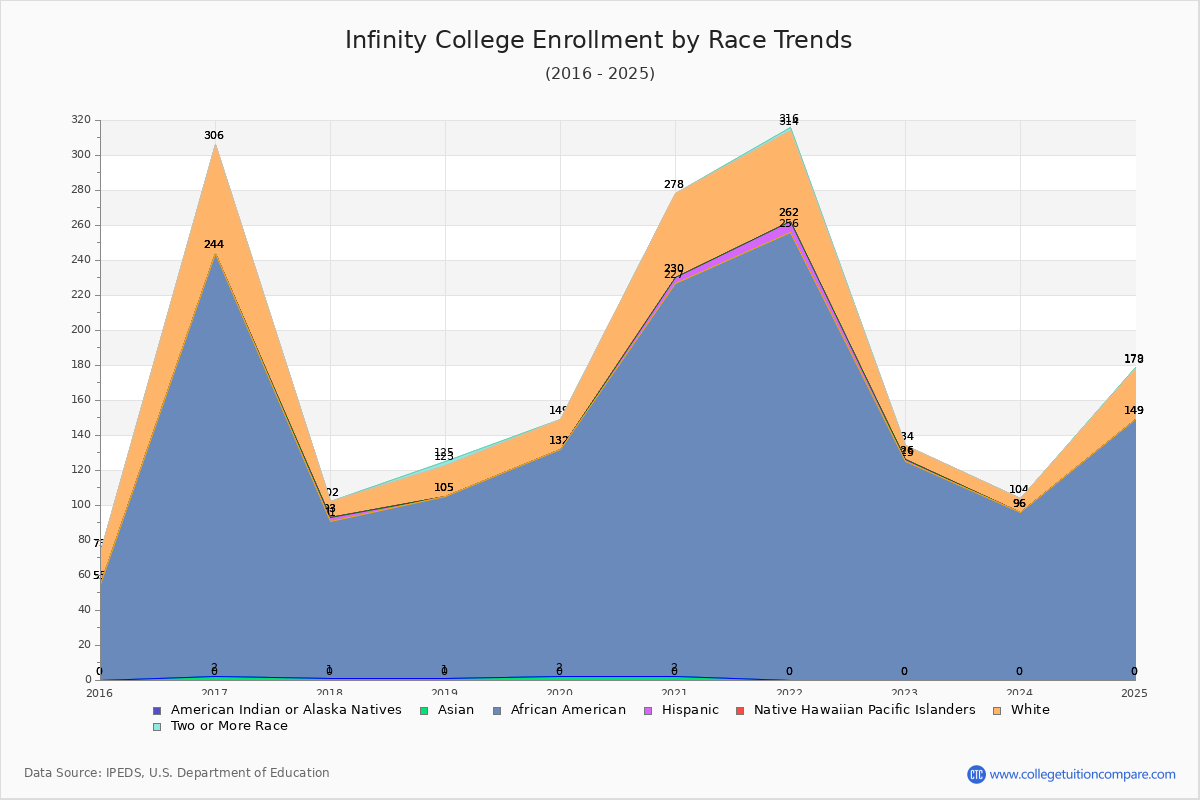The width and height of the screenshot is (1200, 800).
Task: Click the Data Source IPEDS text
Action: tap(177, 773)
